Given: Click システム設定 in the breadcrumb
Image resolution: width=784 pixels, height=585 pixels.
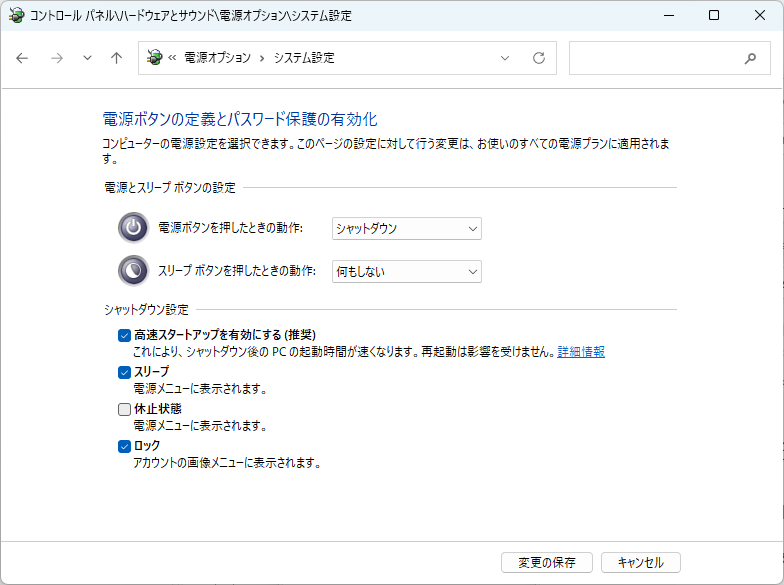Looking at the screenshot, I should click(304, 58).
